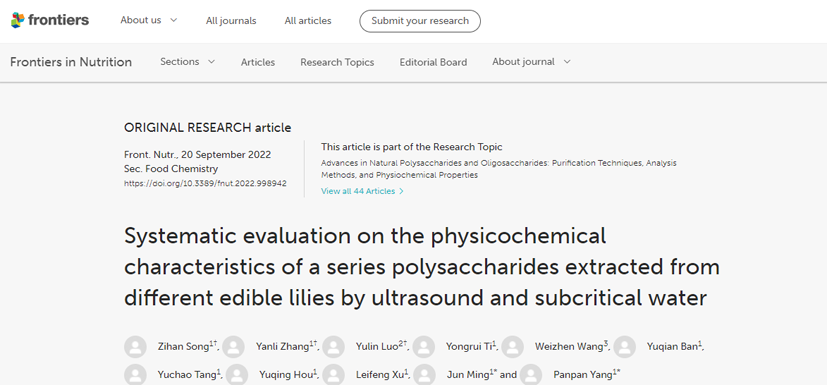The image size is (827, 385).
Task: Open the Research Topics tab
Action: (x=337, y=62)
